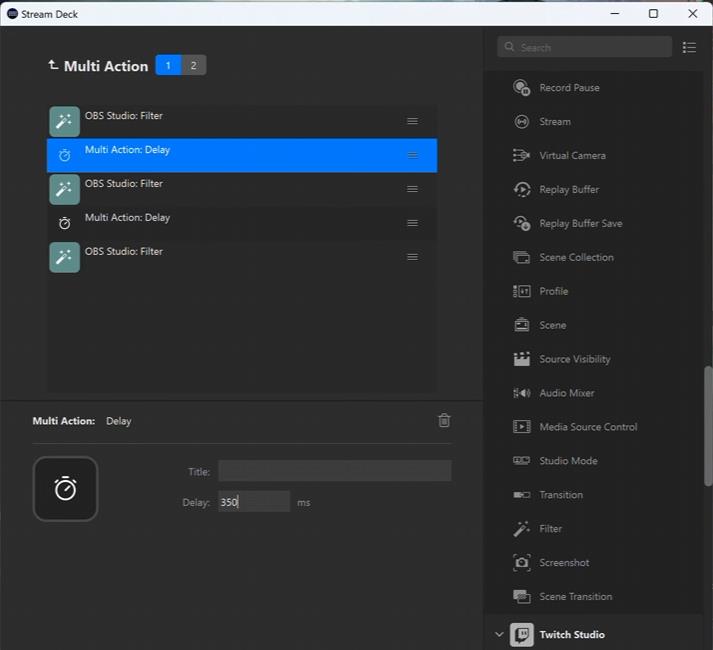Select the highlighted Multi Action: Delay row
This screenshot has height=650, width=713.
point(242,156)
